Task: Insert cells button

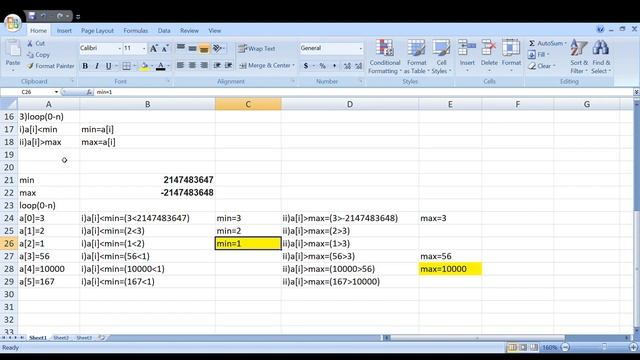Action: 467,56
